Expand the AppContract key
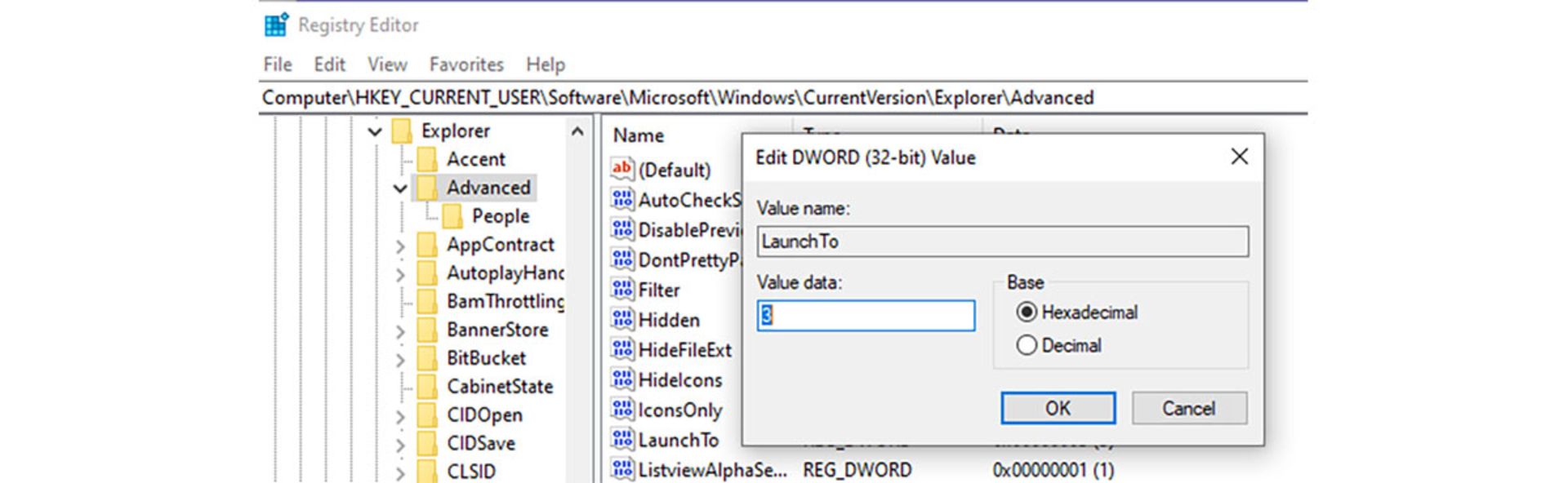The height and width of the screenshot is (483, 1568). click(400, 246)
